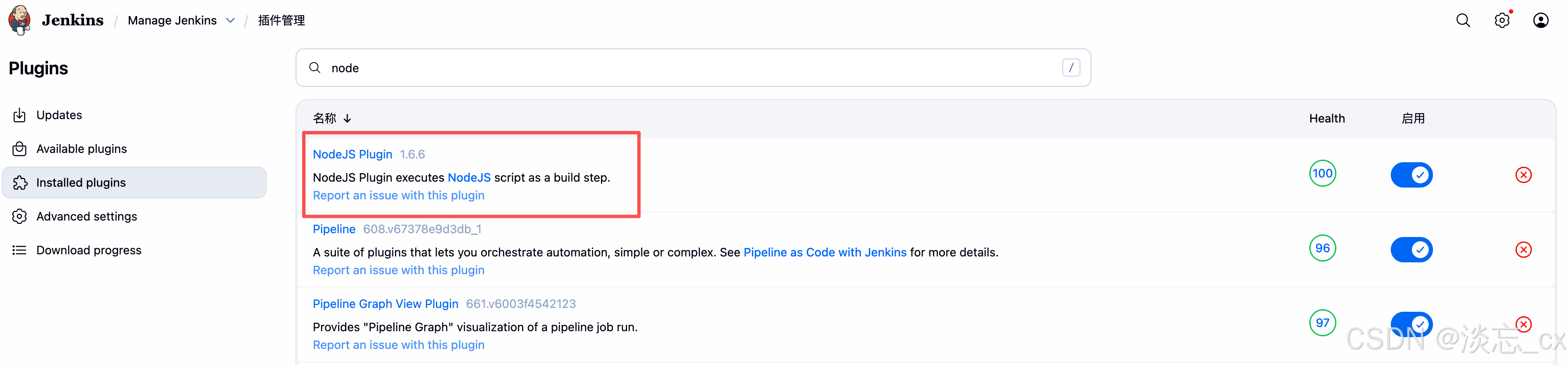The image size is (1568, 365).
Task: Open the NodeJS Plugin link
Action: click(352, 154)
